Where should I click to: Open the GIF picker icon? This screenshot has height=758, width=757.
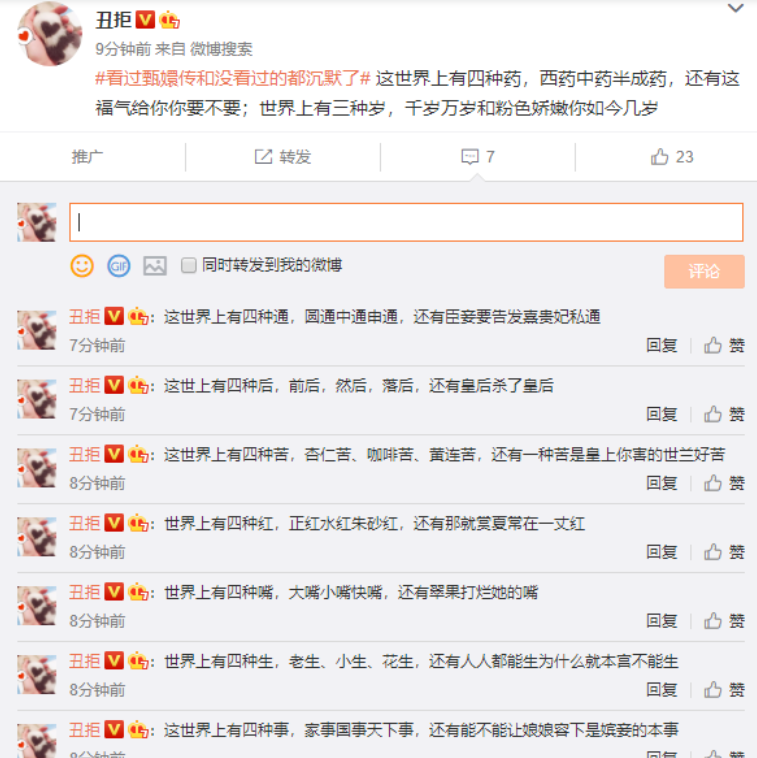[x=118, y=266]
